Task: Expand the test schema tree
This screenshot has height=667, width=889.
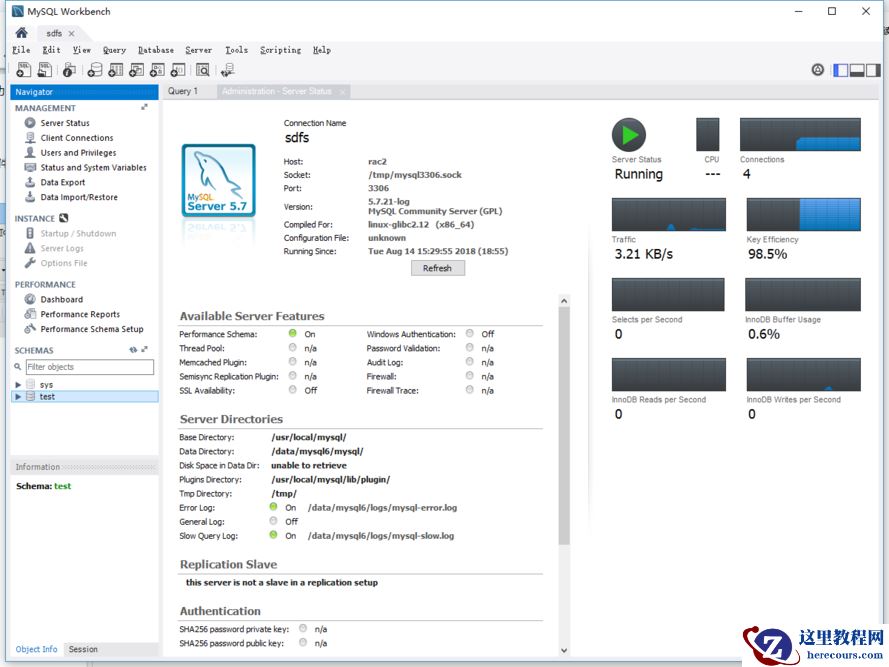Action: point(18,397)
